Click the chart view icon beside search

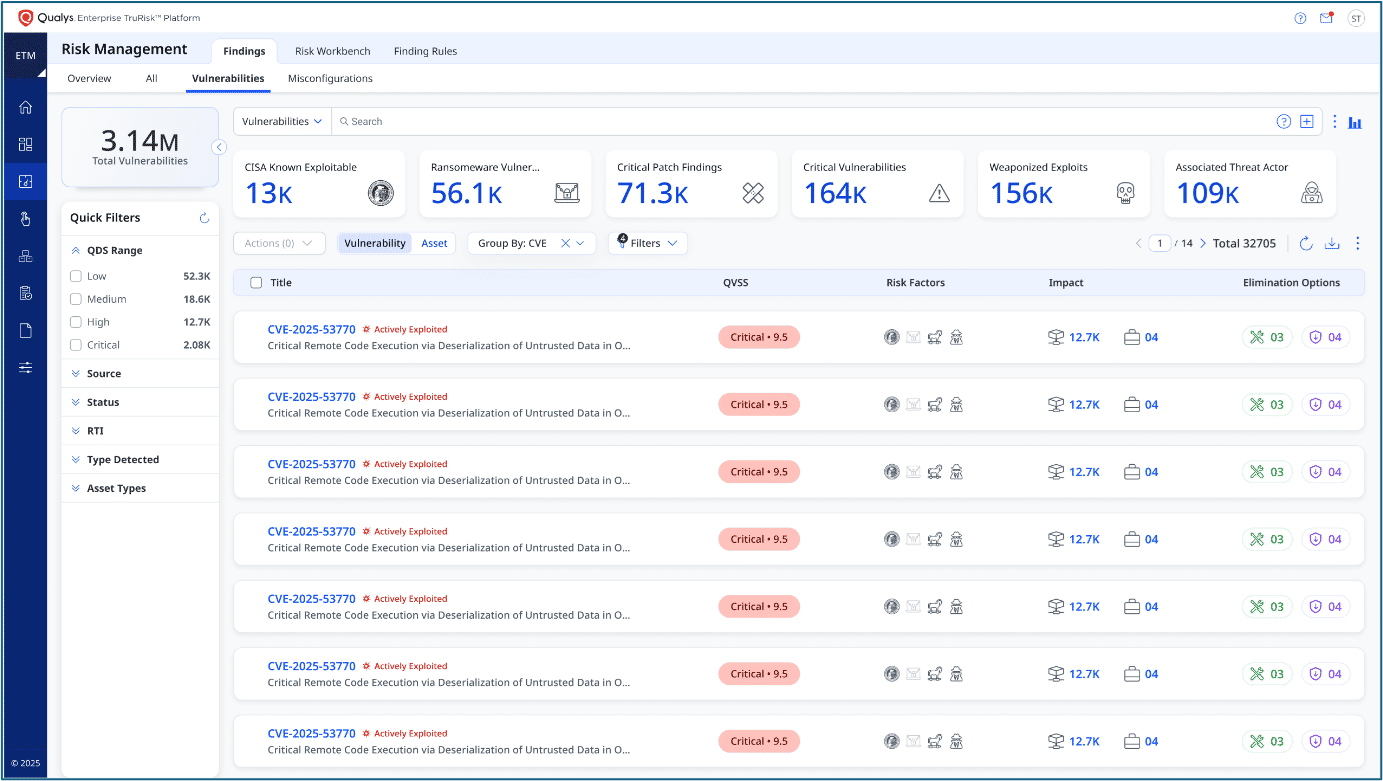[x=1355, y=122]
